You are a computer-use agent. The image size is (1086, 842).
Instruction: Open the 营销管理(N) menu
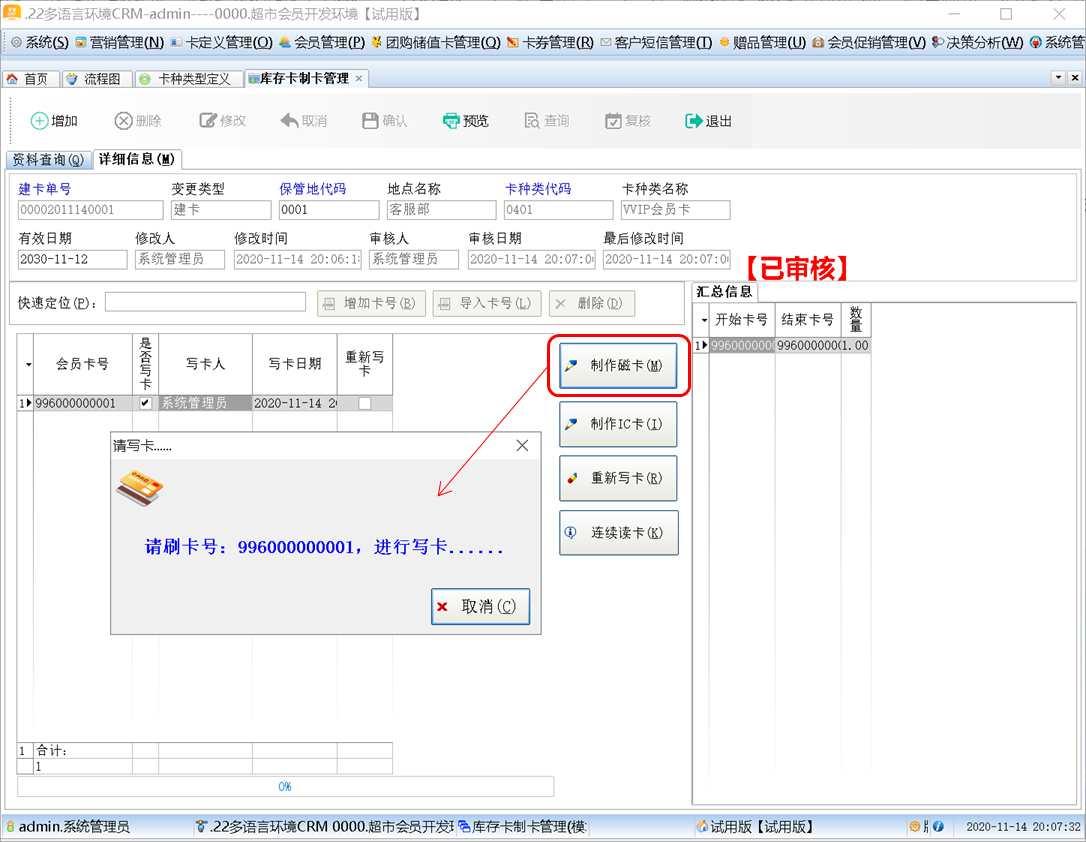click(119, 42)
